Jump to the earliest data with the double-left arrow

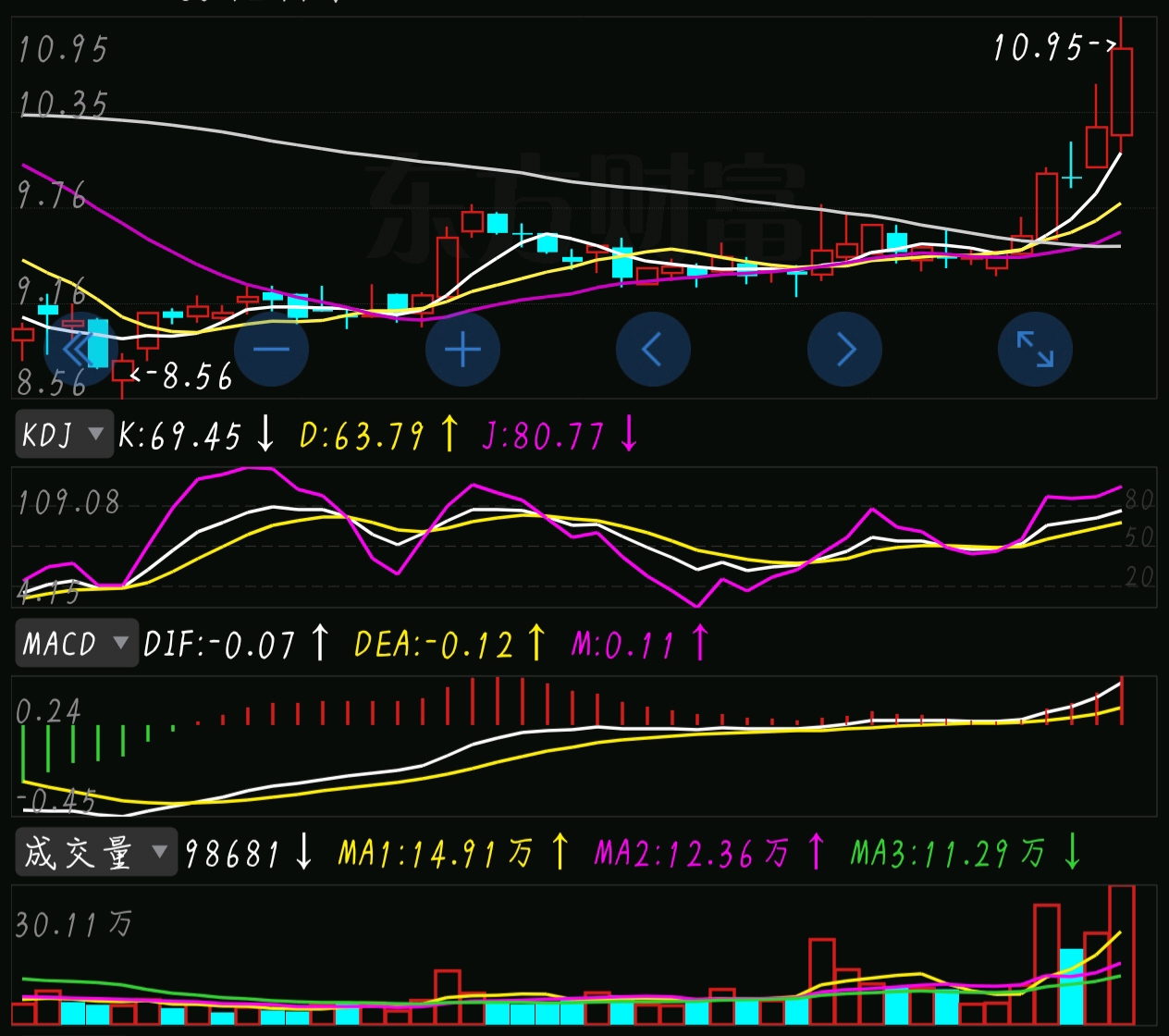click(80, 350)
